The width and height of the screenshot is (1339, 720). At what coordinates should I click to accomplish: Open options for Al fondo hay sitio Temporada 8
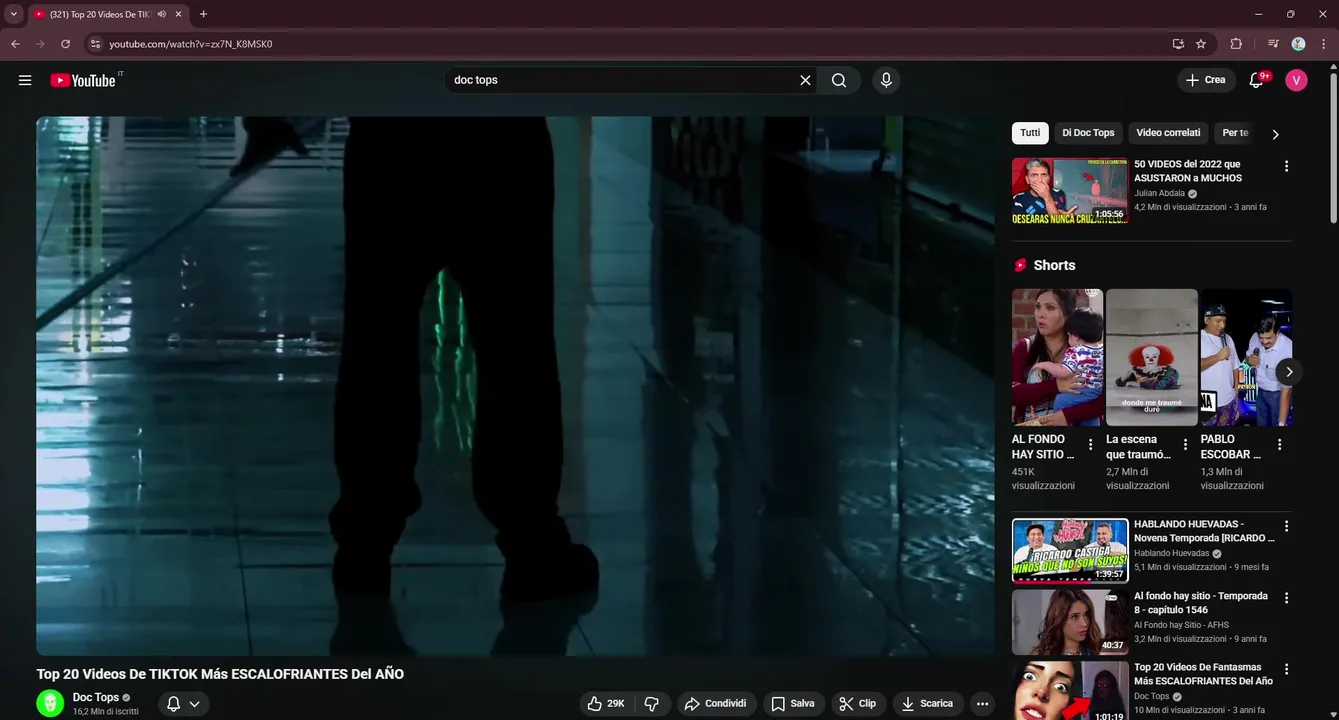click(1286, 598)
